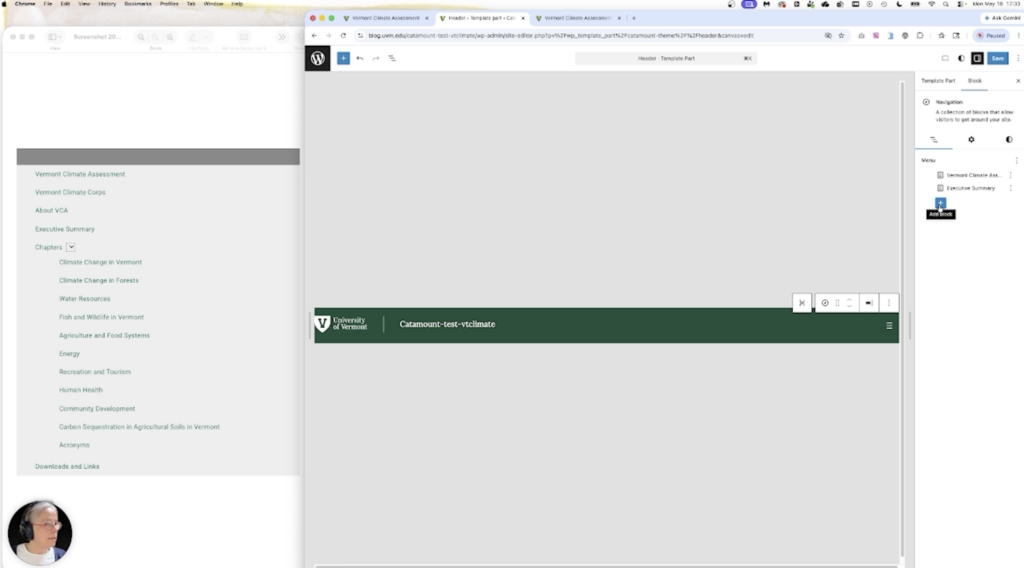Open the Header Template Part command palette
1024x568 pixels.
[665, 58]
